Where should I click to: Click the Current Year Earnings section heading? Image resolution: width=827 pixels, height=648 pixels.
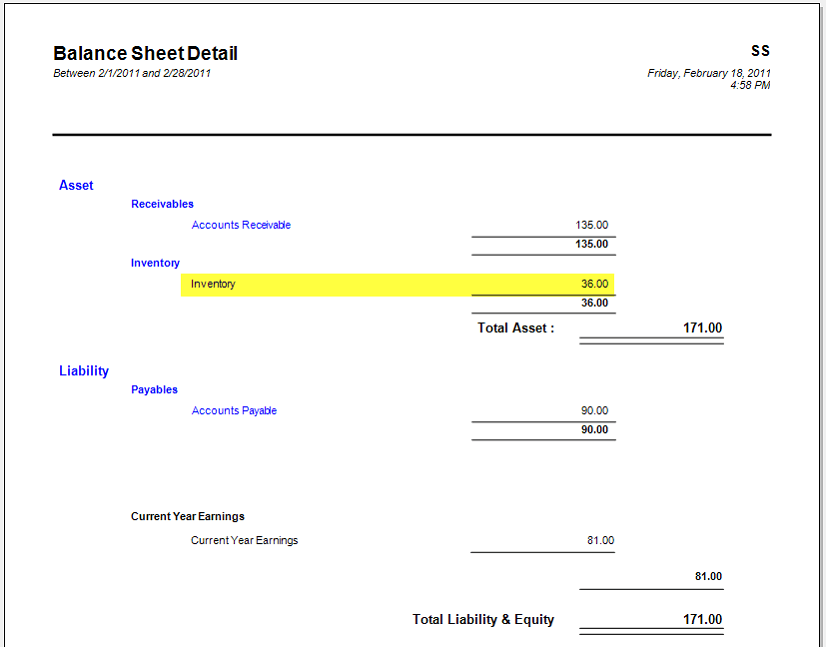point(182,516)
